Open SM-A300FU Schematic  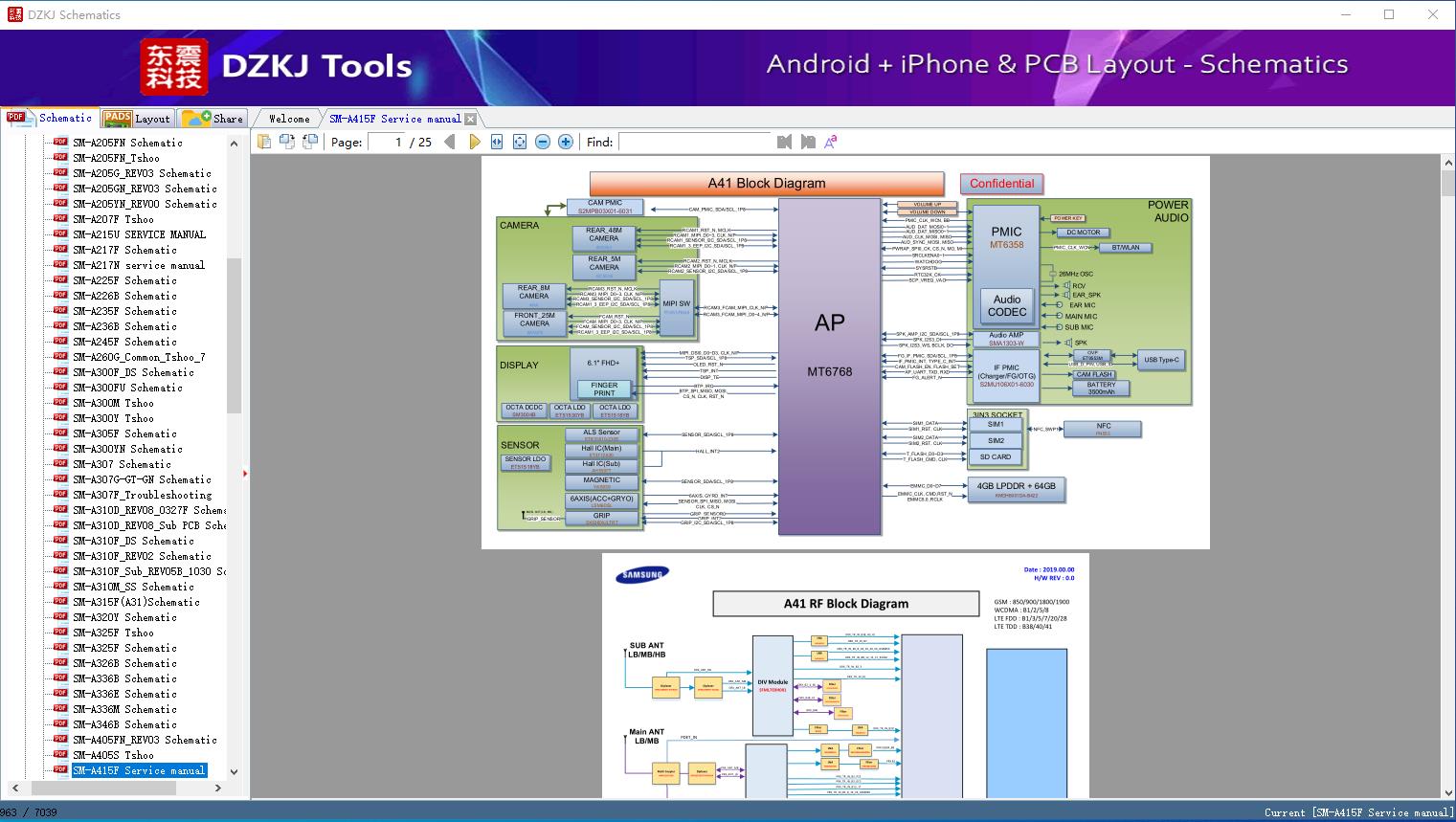[127, 388]
